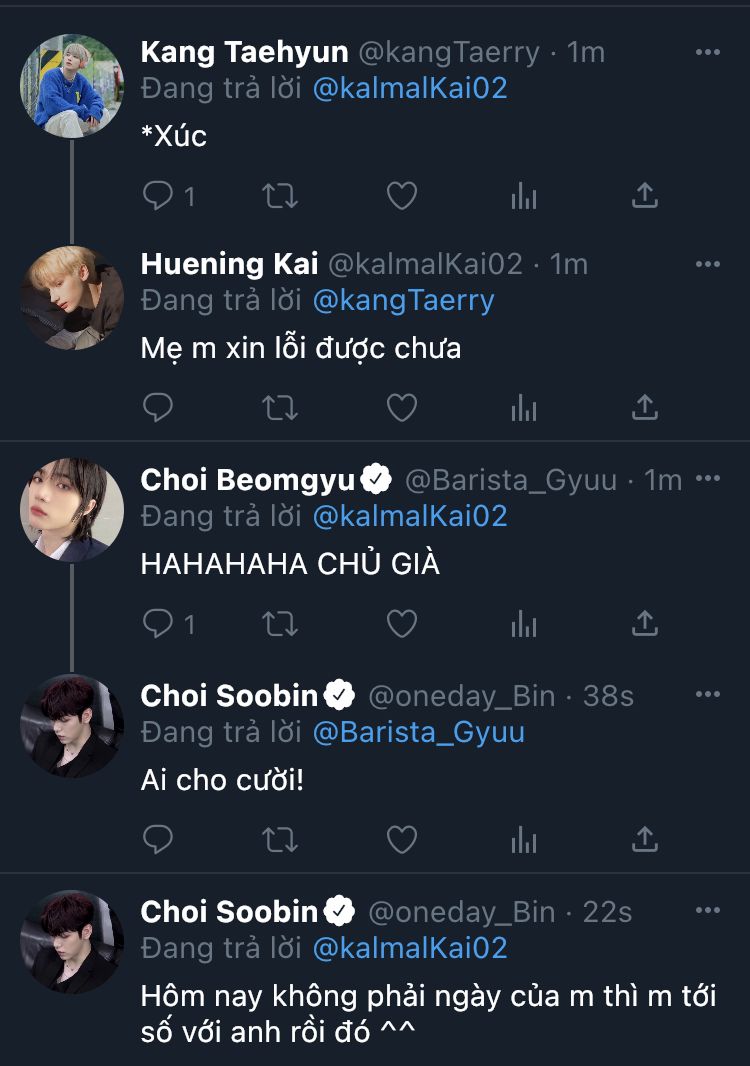Open Huening Kai's profile avatar
This screenshot has height=1066, width=750.
coord(72,298)
